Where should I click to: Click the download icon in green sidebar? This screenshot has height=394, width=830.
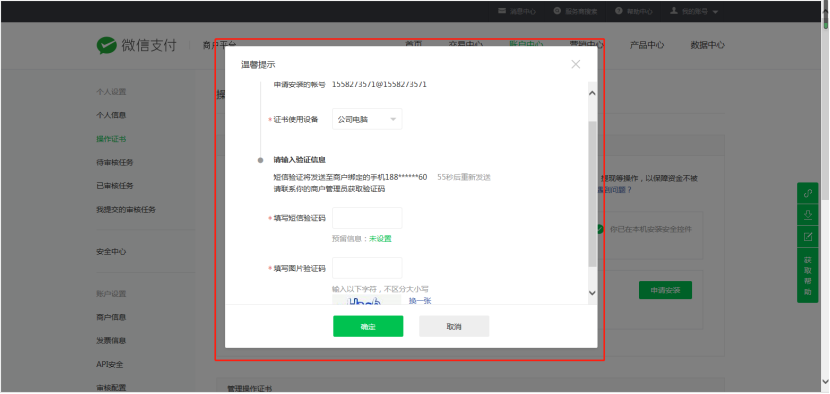(x=808, y=215)
